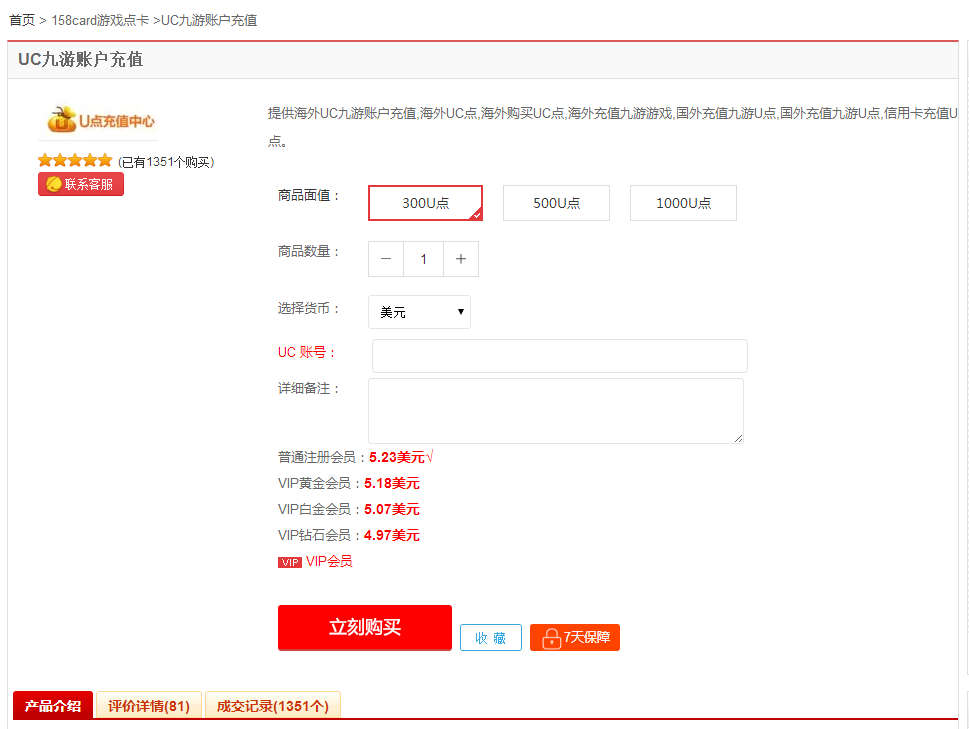The image size is (969, 729).
Task: Select the 300U点 denomination option
Action: click(425, 203)
